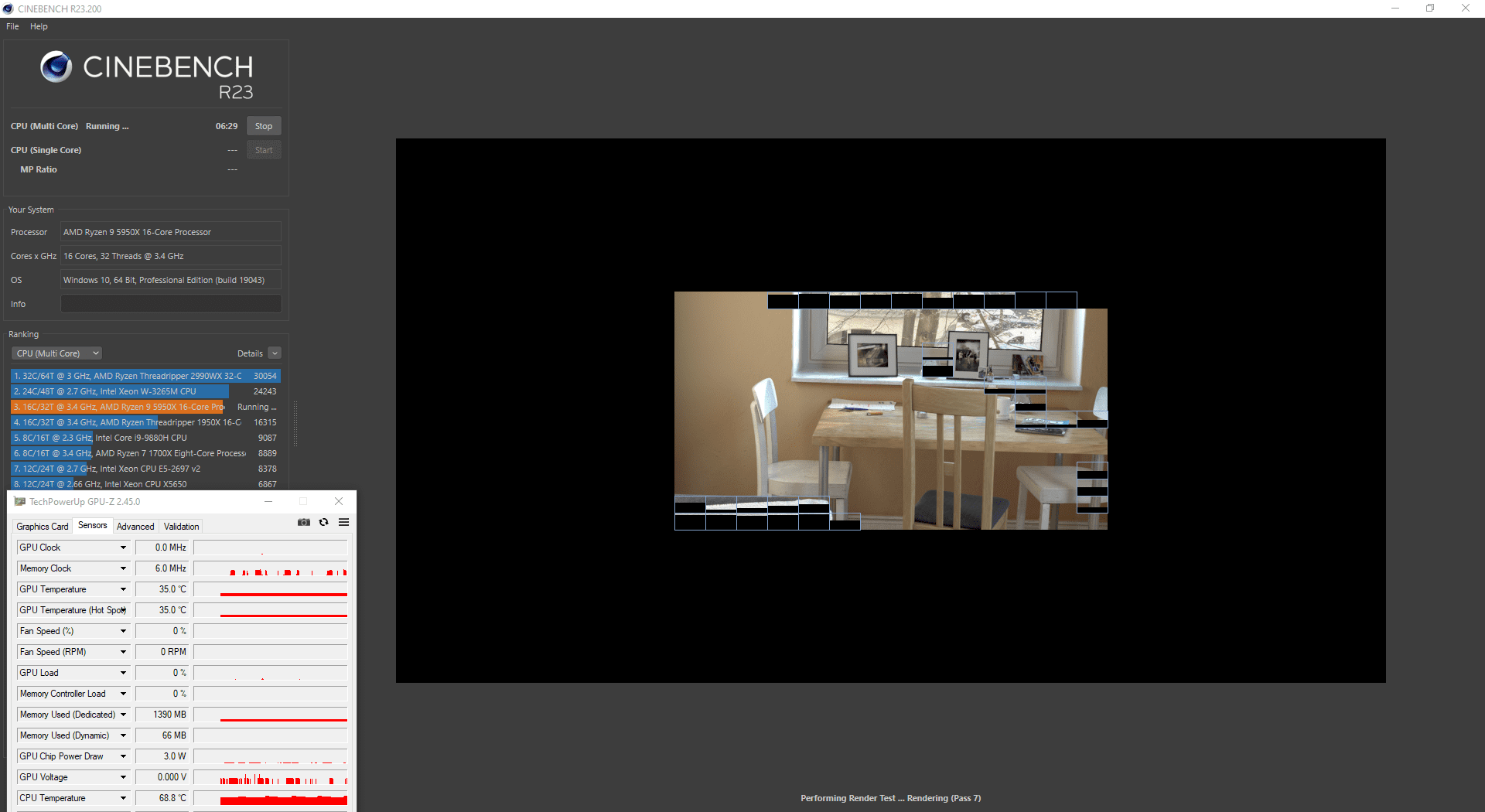Click Start for CPU Single Core

[264, 150]
